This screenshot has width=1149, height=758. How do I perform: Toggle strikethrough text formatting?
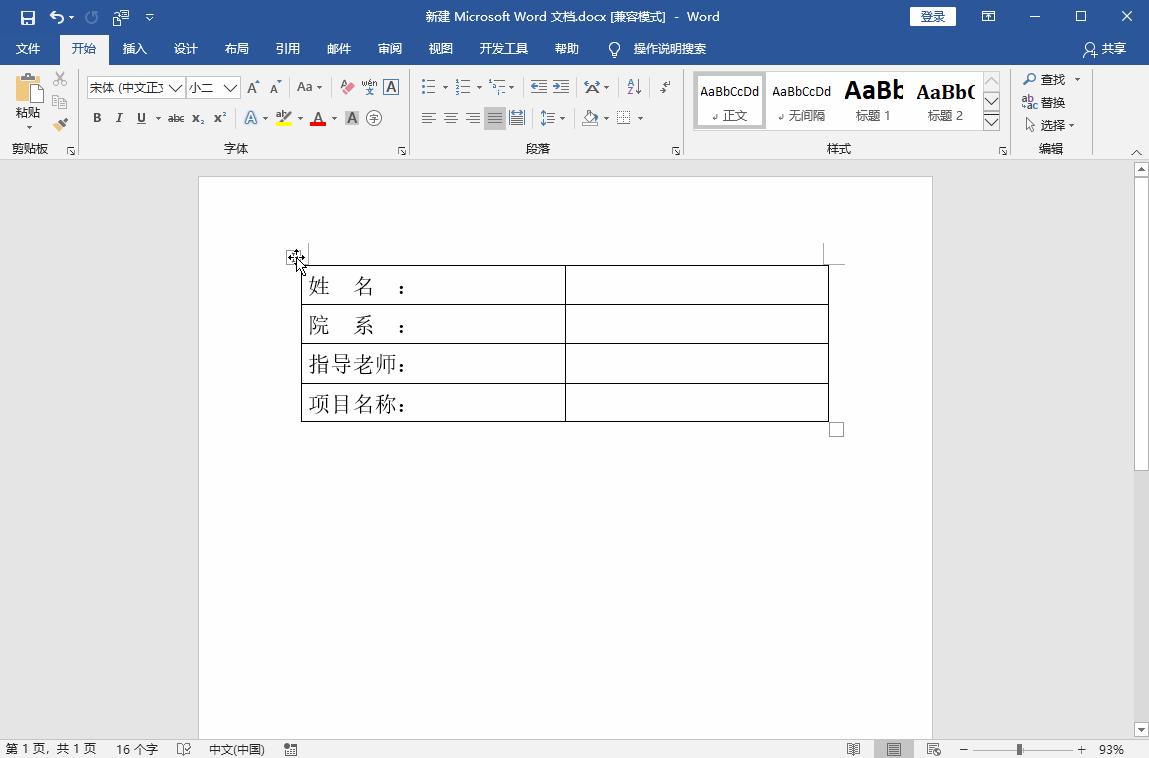click(x=175, y=118)
